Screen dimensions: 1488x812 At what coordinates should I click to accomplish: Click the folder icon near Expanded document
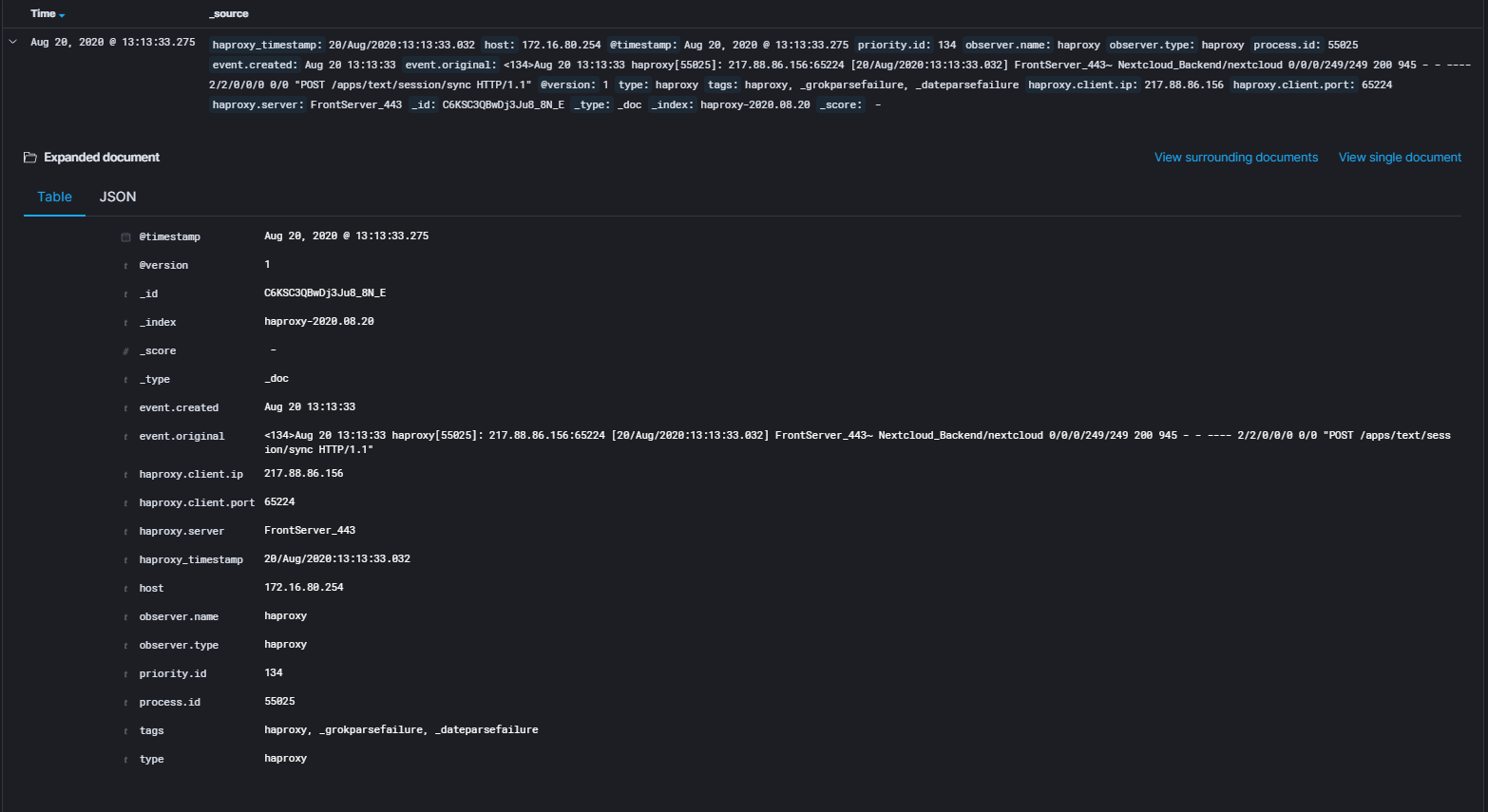tap(29, 157)
